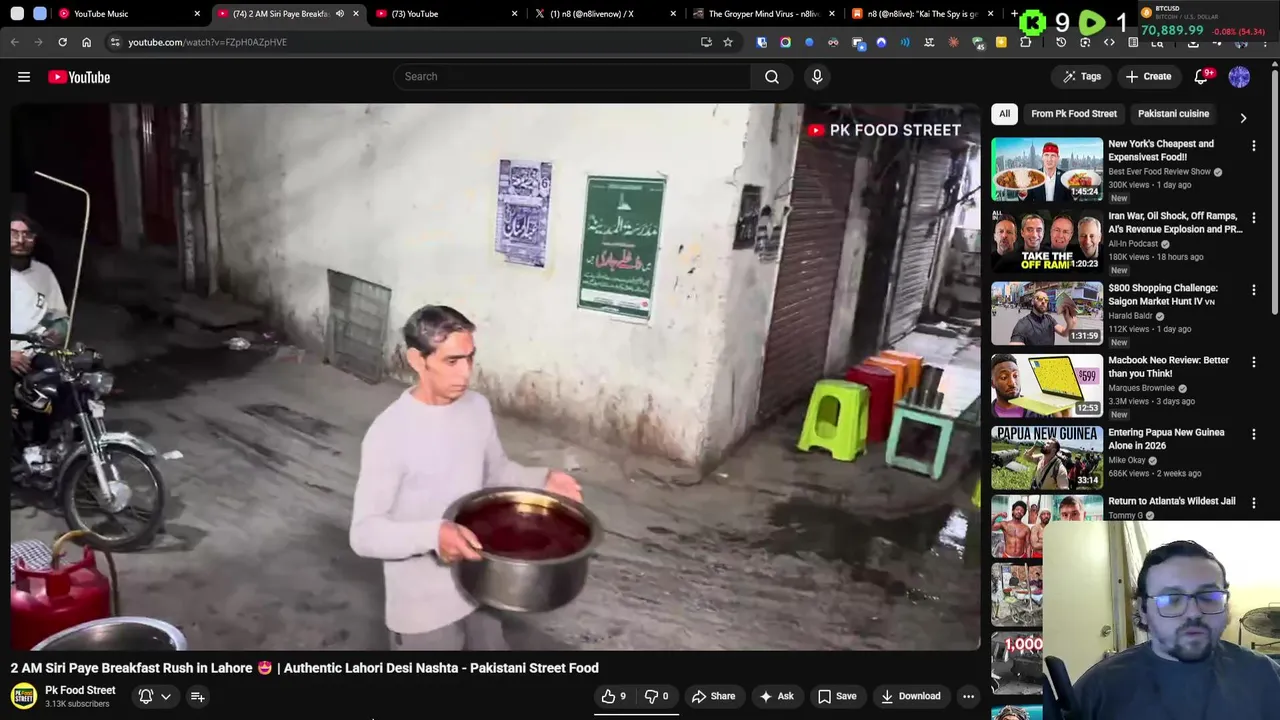1280x720 pixels.
Task: Go to the YouTube home logo
Action: [x=78, y=77]
